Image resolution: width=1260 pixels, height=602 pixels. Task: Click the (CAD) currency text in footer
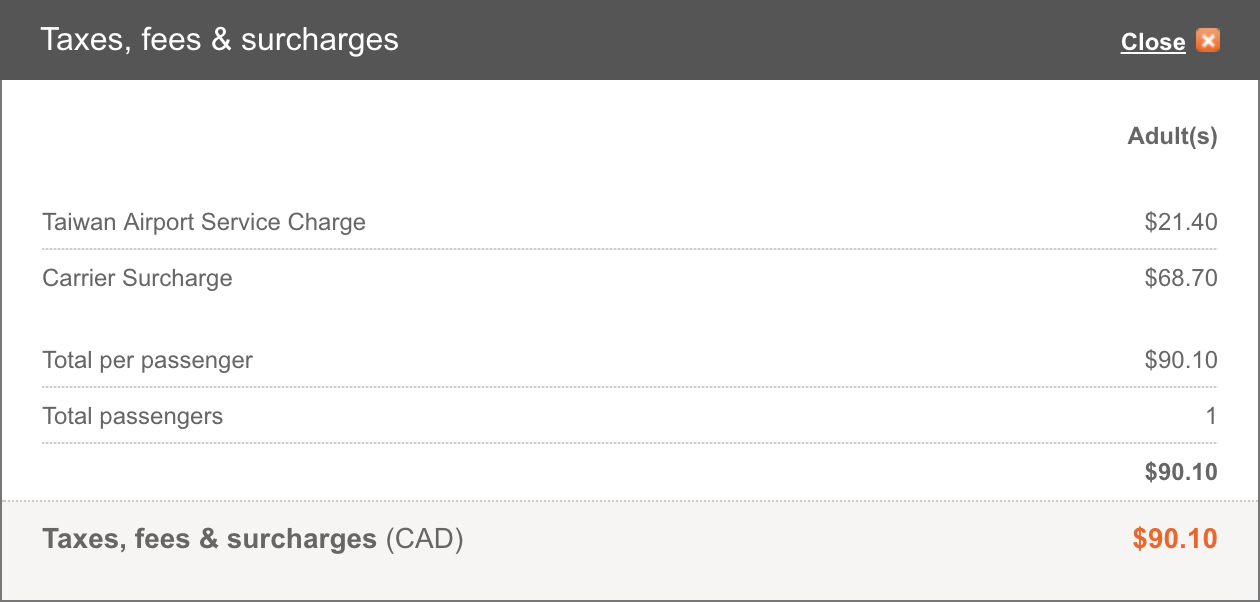tap(424, 540)
